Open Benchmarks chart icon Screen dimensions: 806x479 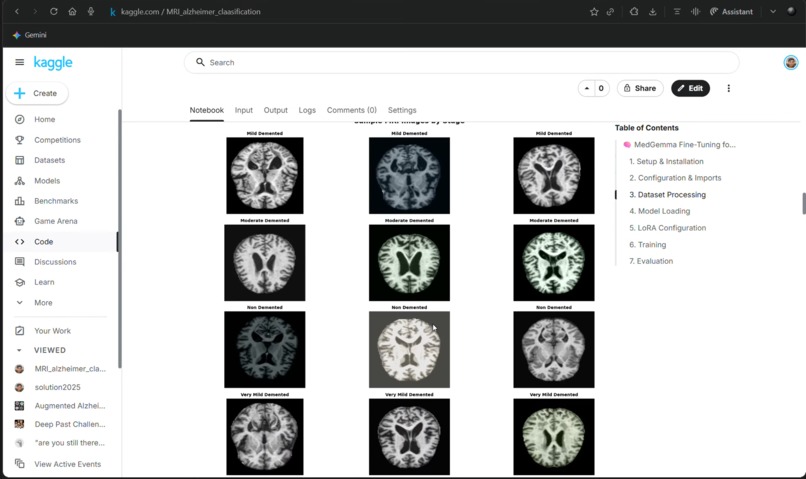coord(20,201)
